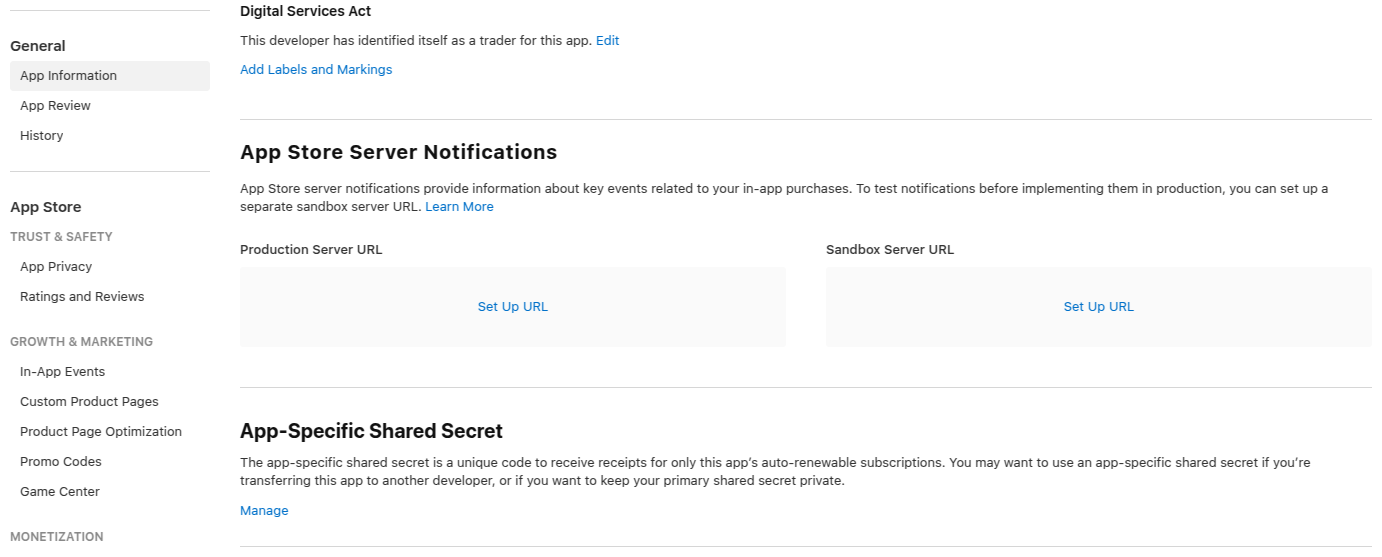Manage the app-specific shared secret
This screenshot has height=557, width=1382.
pos(264,511)
